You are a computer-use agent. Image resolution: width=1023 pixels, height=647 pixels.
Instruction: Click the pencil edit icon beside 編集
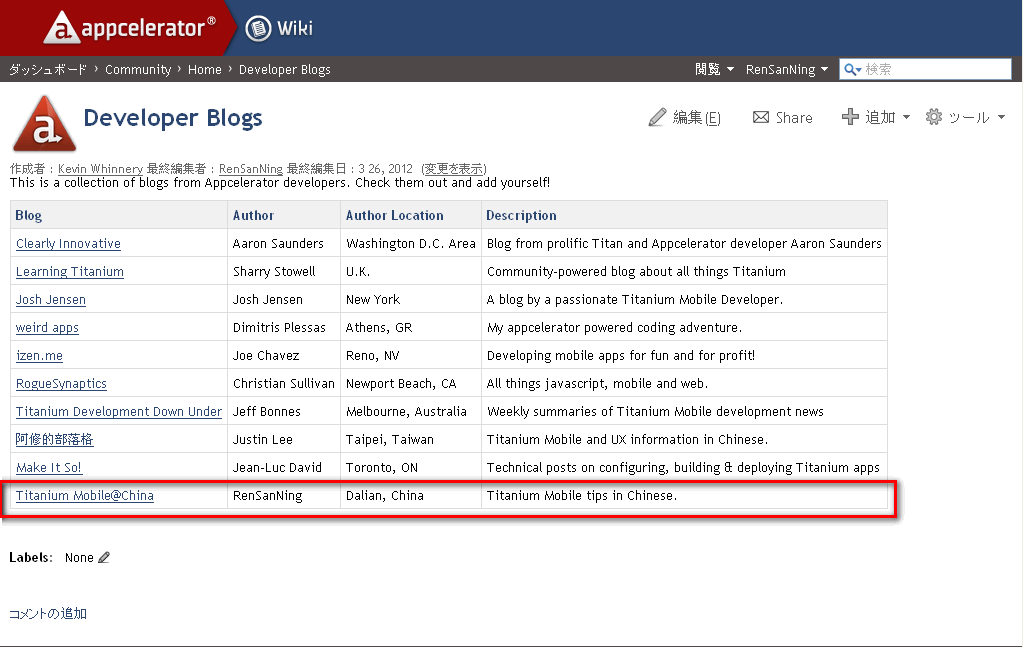coord(657,117)
